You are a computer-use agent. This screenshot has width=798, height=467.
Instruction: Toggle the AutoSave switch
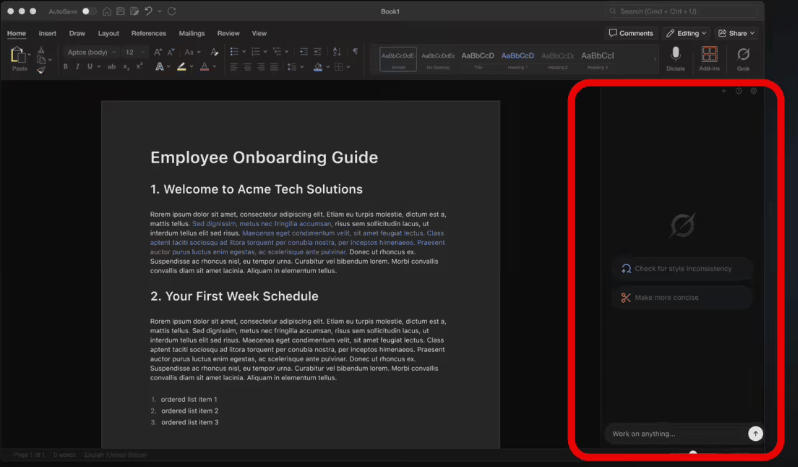pyautogui.click(x=89, y=11)
